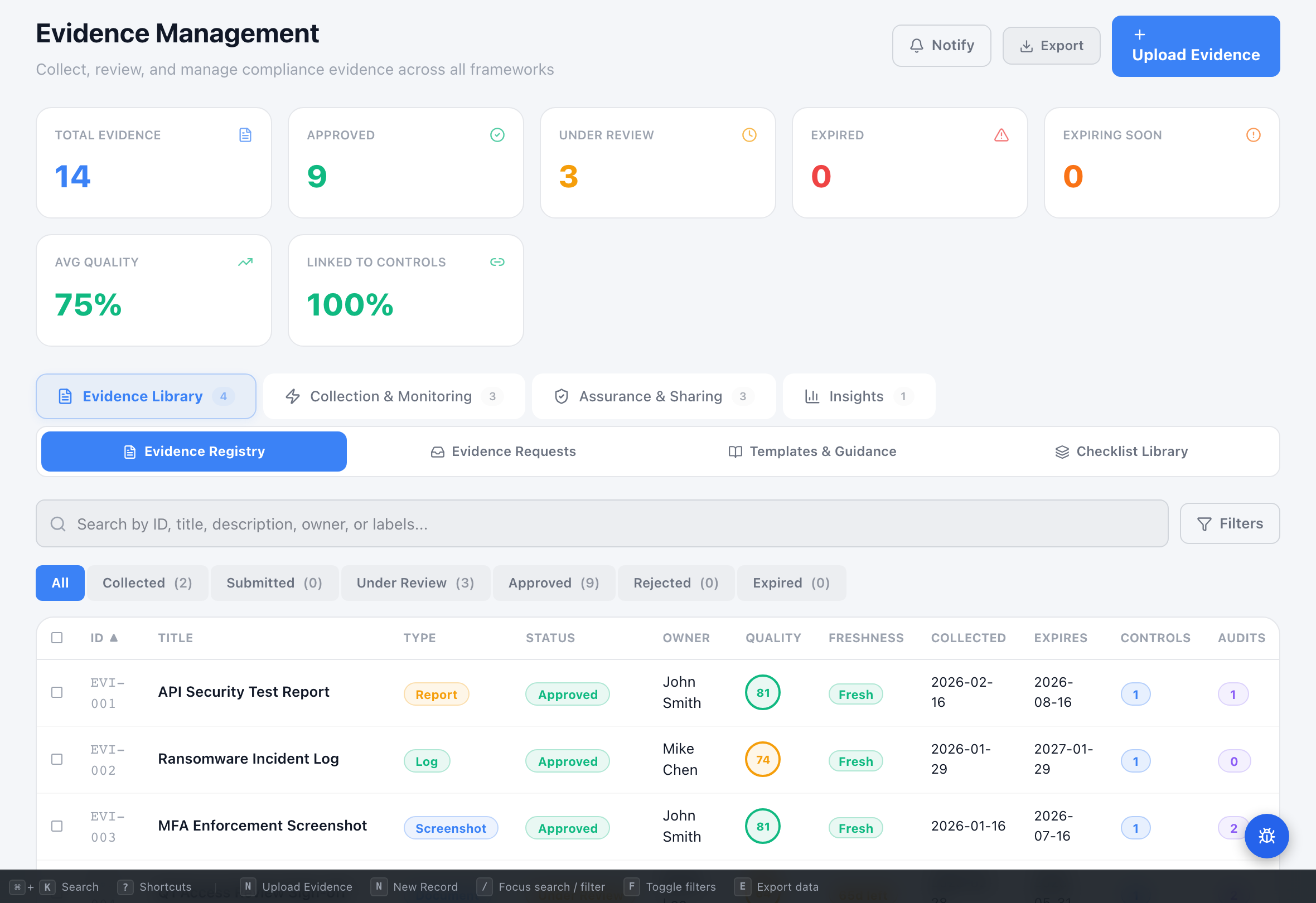Toggle the Approved status filter chip
This screenshot has height=903, width=1316.
click(x=553, y=582)
